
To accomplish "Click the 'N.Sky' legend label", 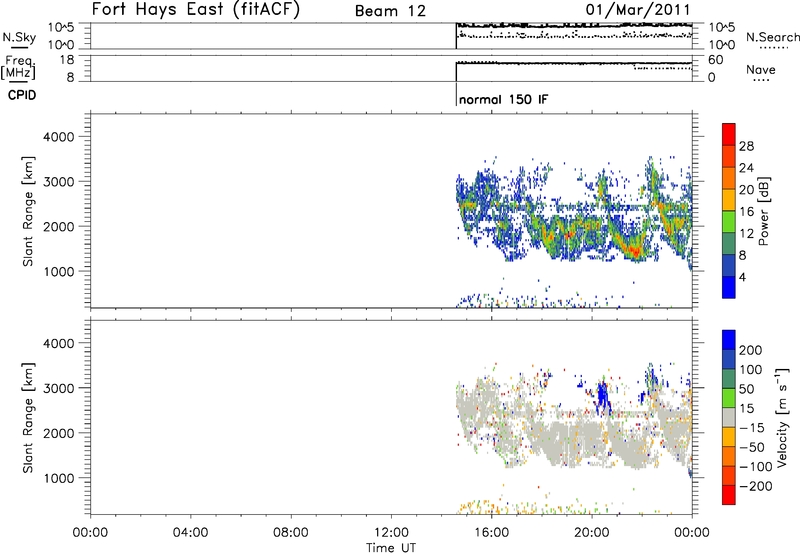I will tap(19, 37).
